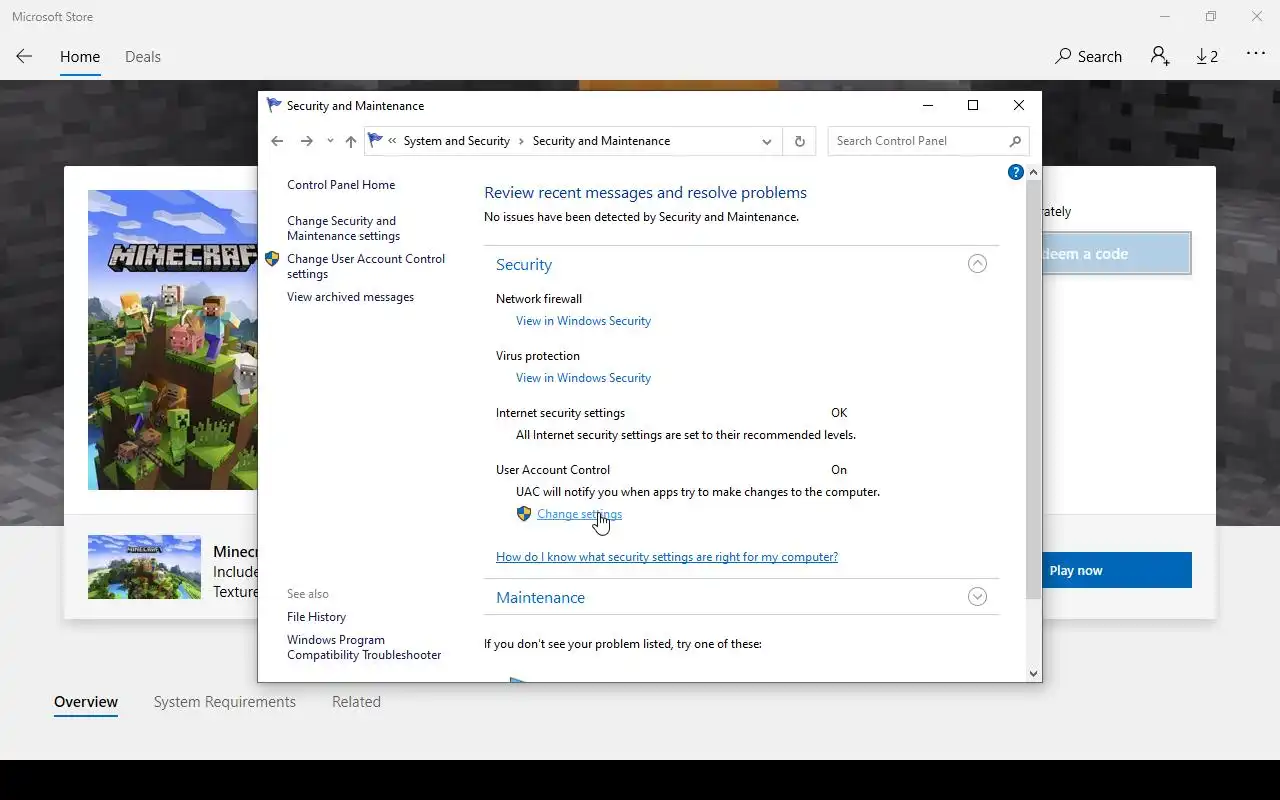Screen dimensions: 1280x800
Task: Click Security and Maintenance breadcrumb
Action: pyautogui.click(x=601, y=141)
